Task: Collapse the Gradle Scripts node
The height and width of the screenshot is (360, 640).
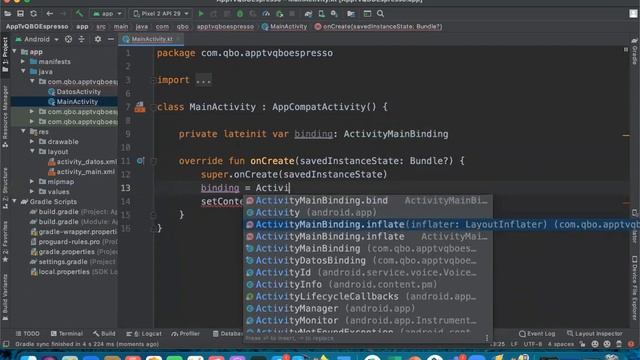Action: pyautogui.click(x=15, y=201)
